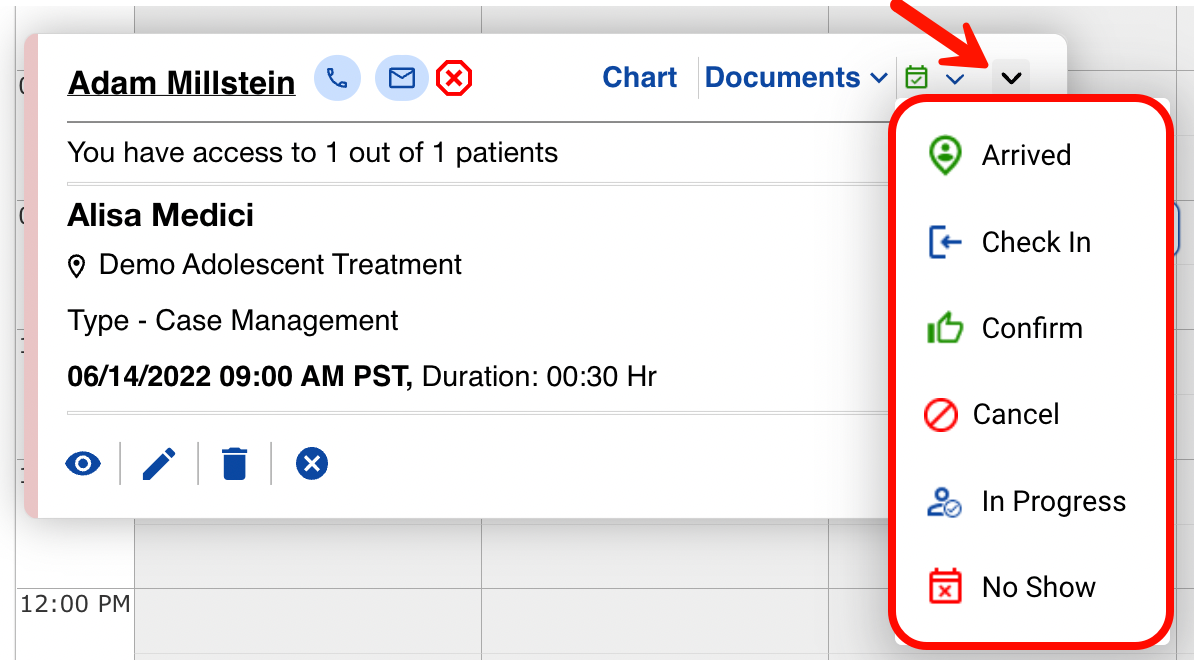This screenshot has height=660, width=1194.
Task: Choose Cancel from status menu
Action: click(x=1015, y=414)
